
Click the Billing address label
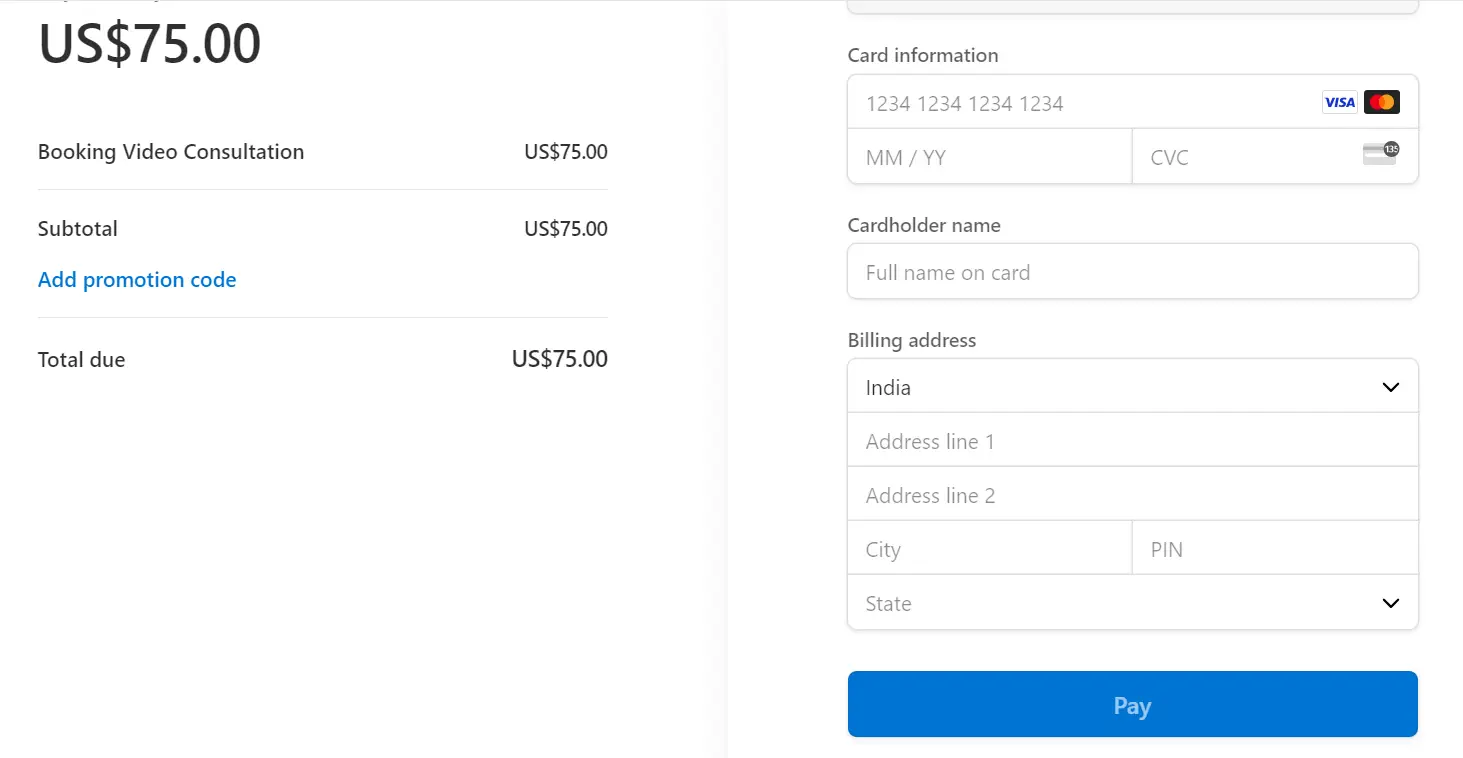[x=911, y=341]
